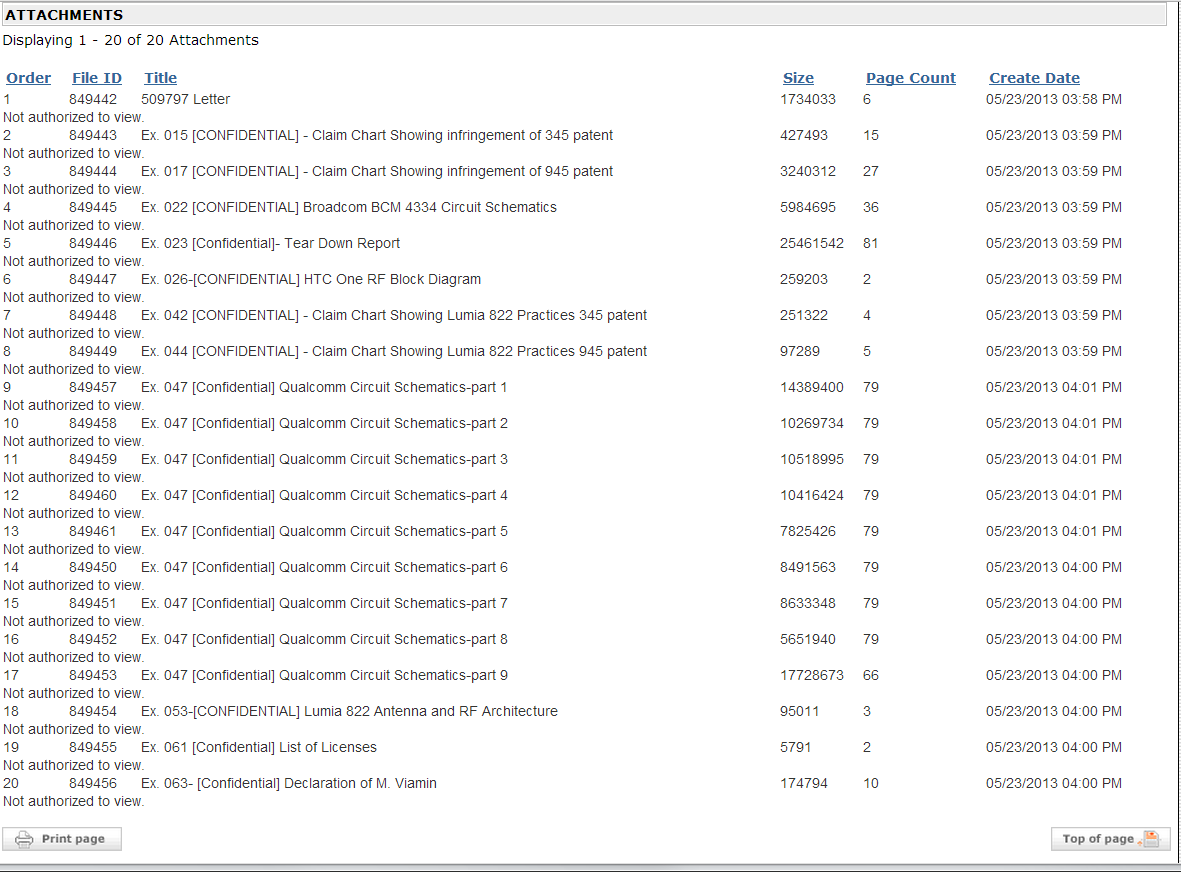Sort attachments by Order column
This screenshot has height=872, width=1181.
coord(29,78)
